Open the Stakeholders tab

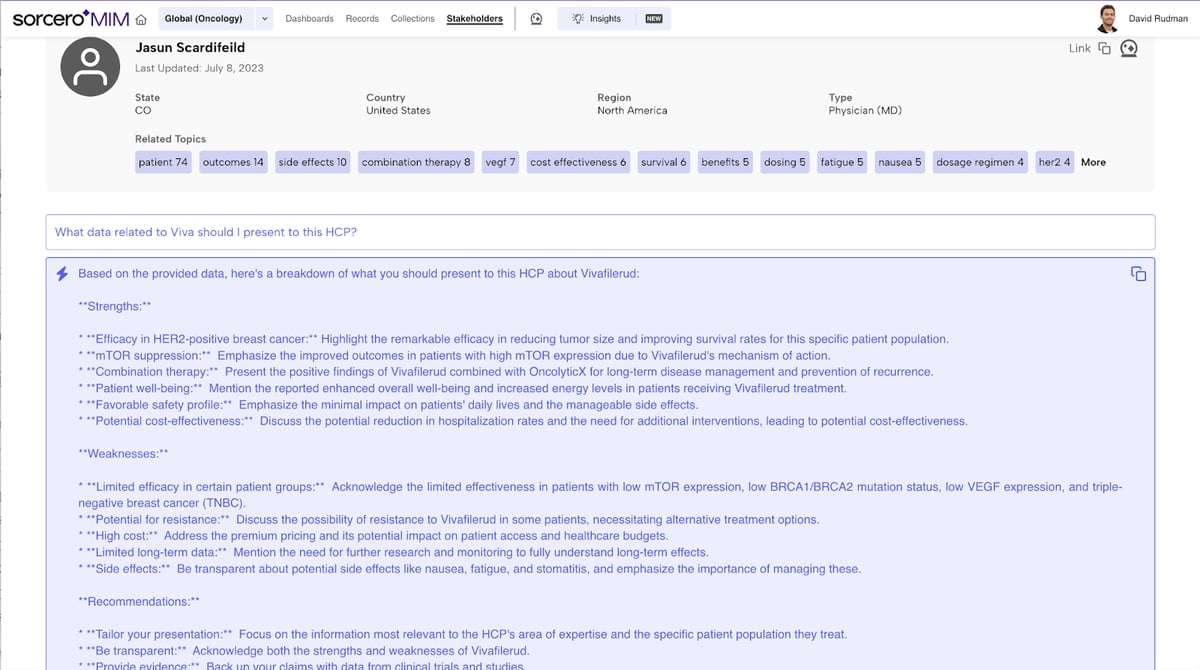(x=474, y=19)
